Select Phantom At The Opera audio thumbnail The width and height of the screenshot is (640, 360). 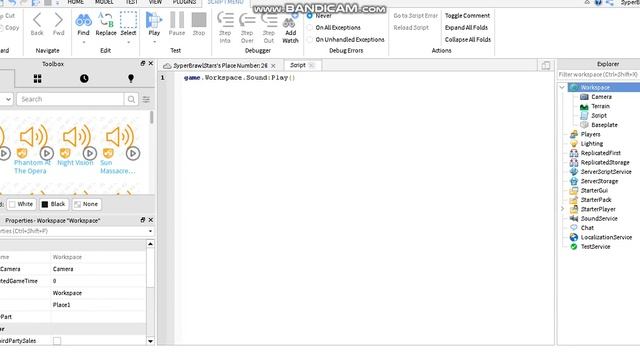(x=33, y=136)
